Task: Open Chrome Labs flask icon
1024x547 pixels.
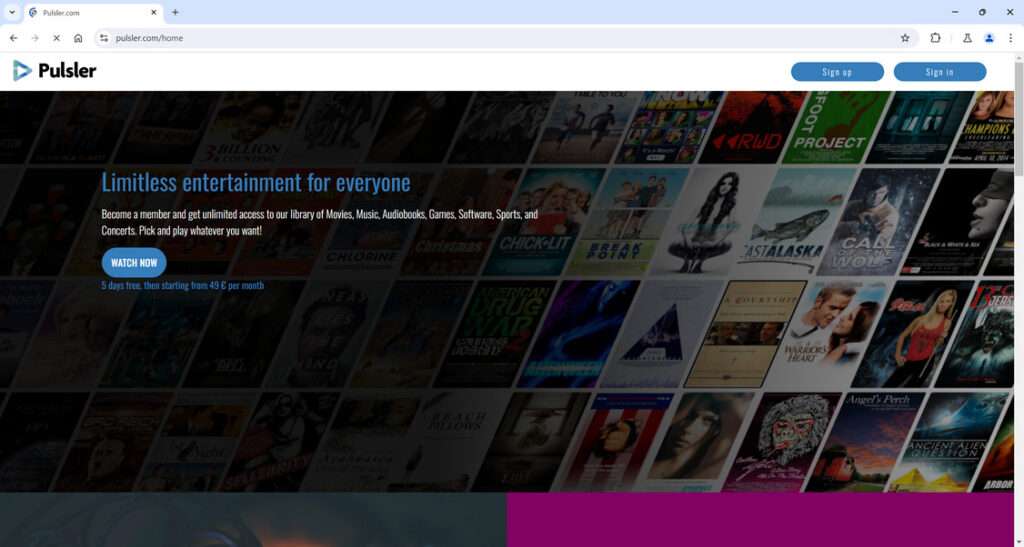Action: (967, 38)
